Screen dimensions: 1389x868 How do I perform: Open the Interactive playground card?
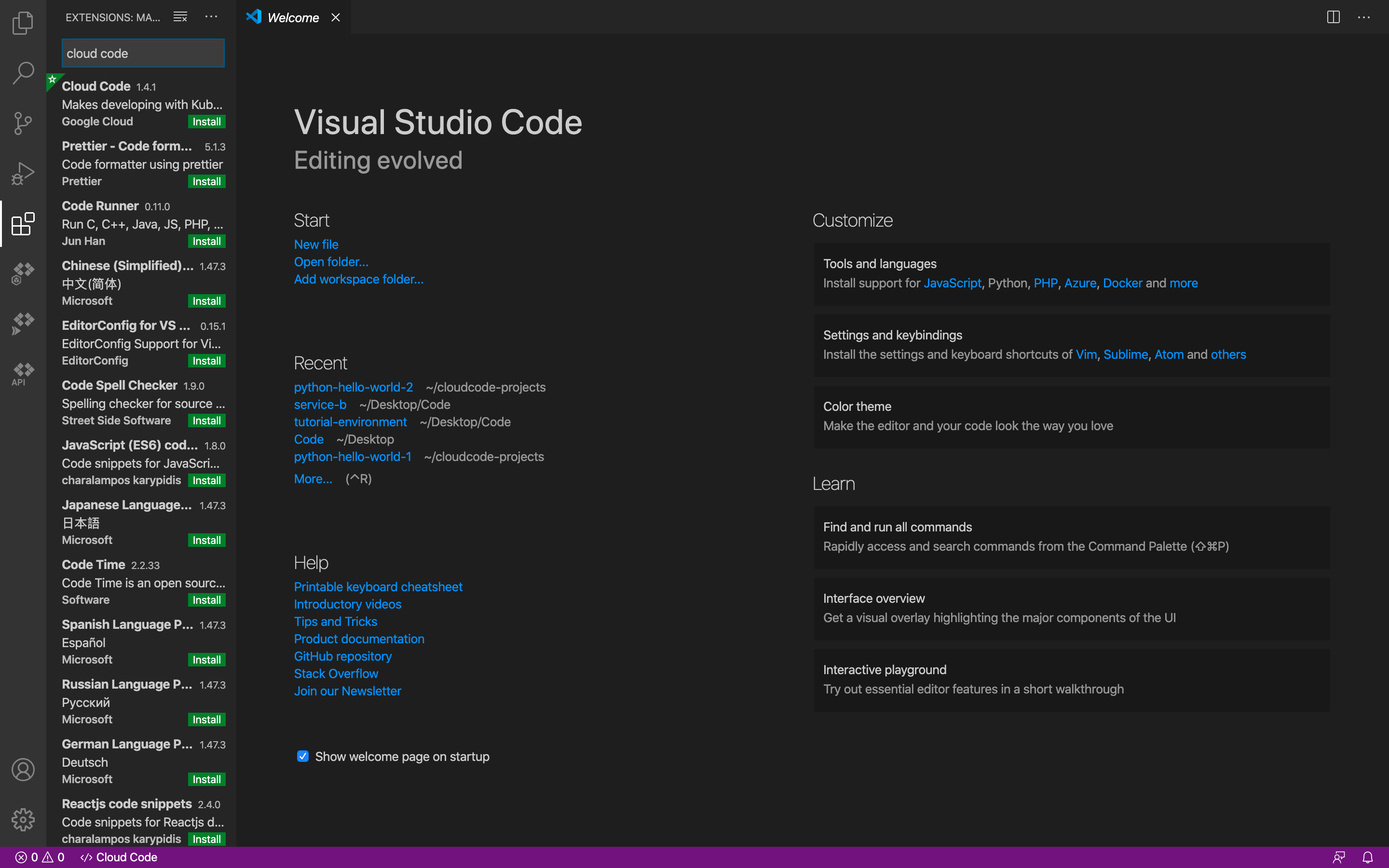click(1072, 680)
